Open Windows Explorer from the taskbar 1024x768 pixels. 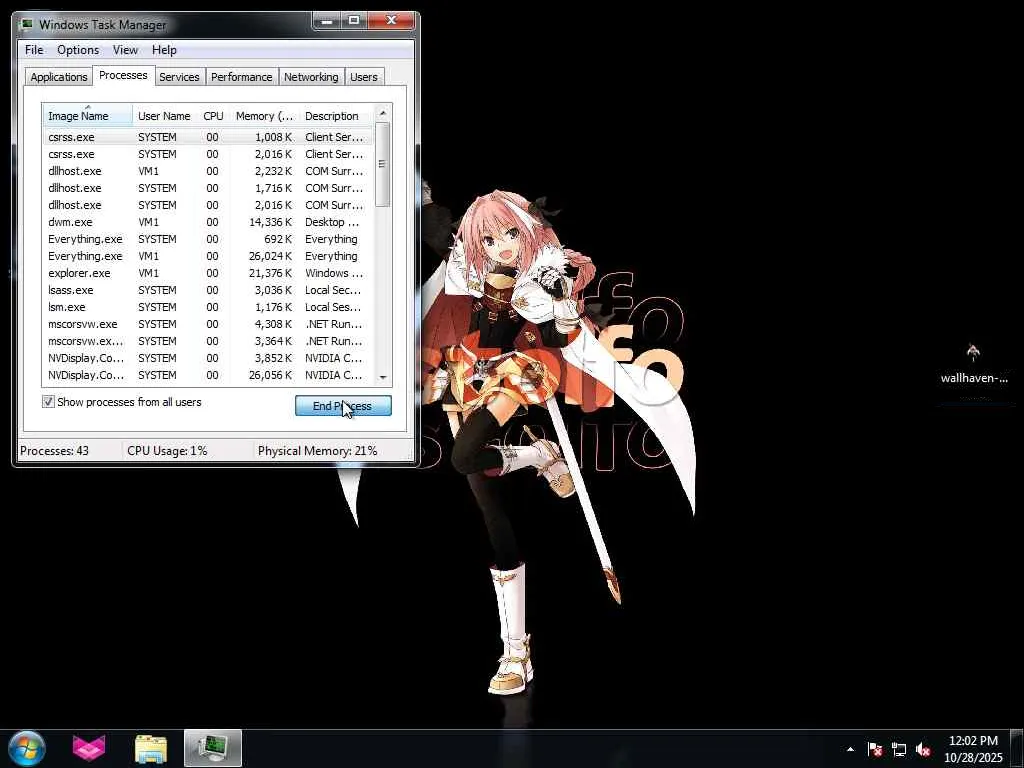point(151,748)
